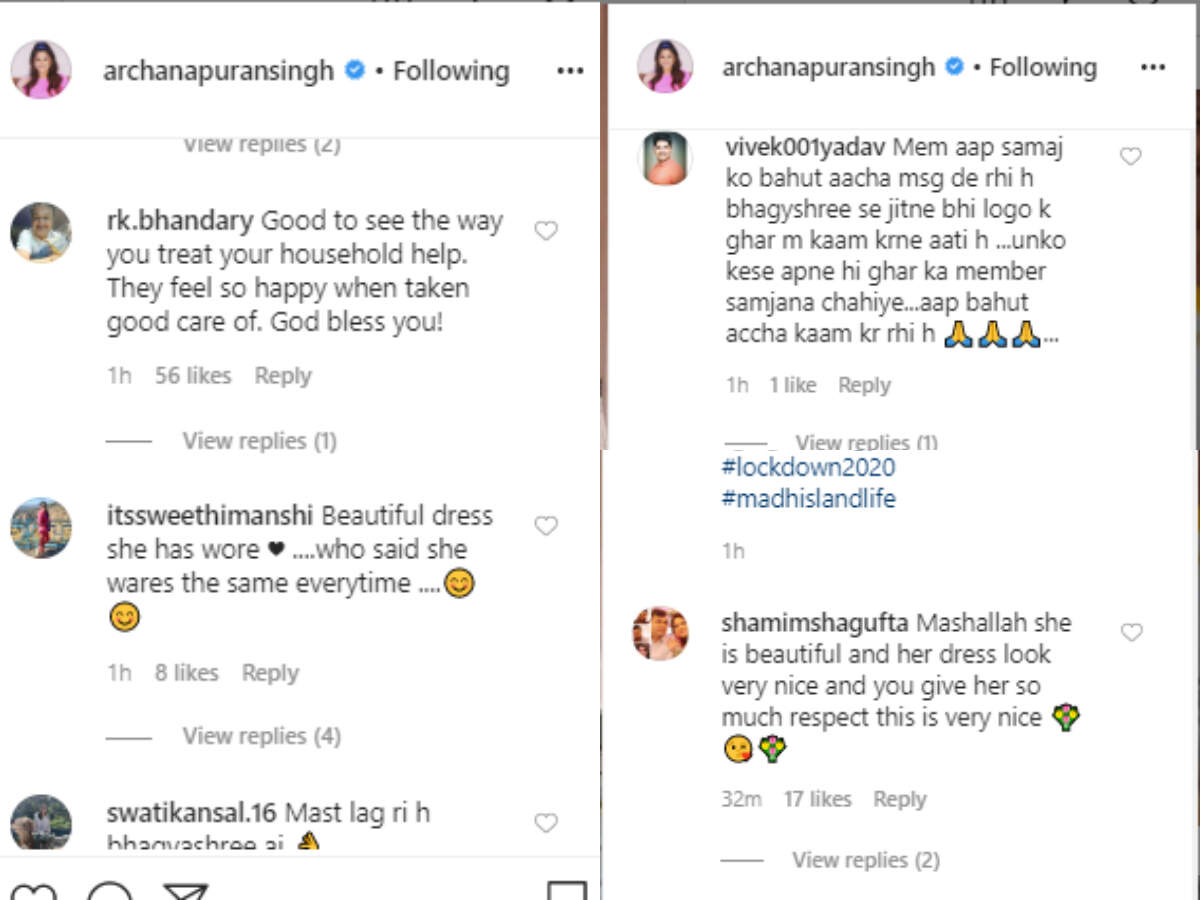1200x900 pixels.
Task: Reply to shamimshagufta's comment
Action: coord(900,799)
